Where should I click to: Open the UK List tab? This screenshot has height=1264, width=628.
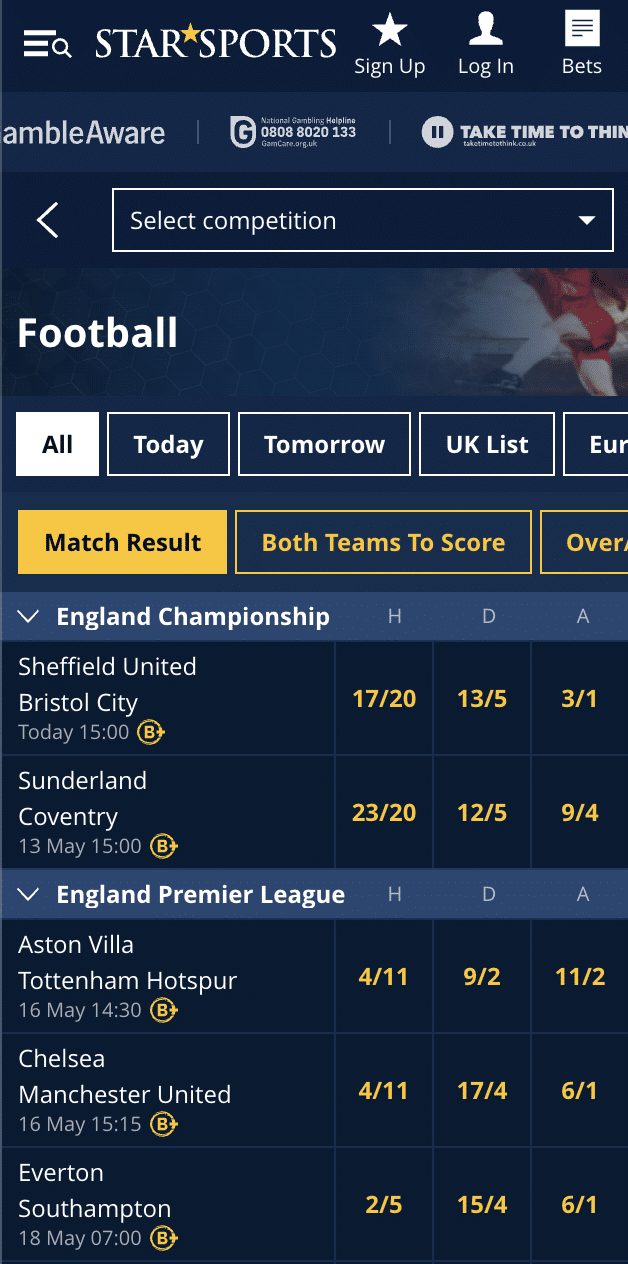point(486,444)
